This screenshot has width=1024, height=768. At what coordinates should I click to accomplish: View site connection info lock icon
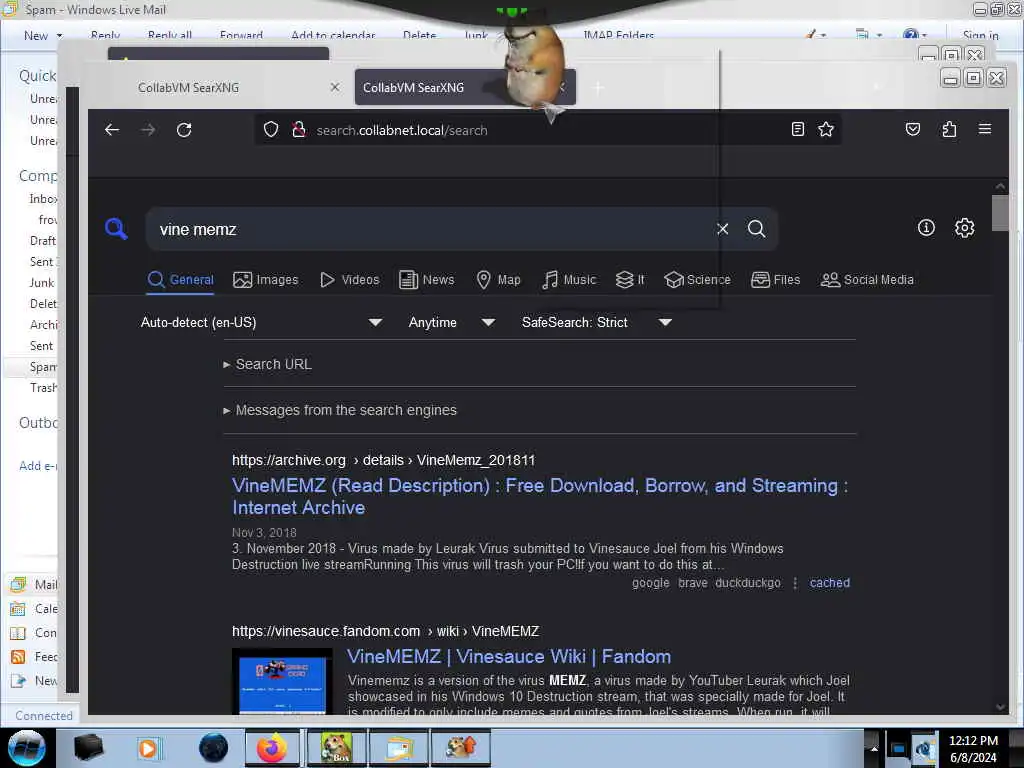pos(299,129)
